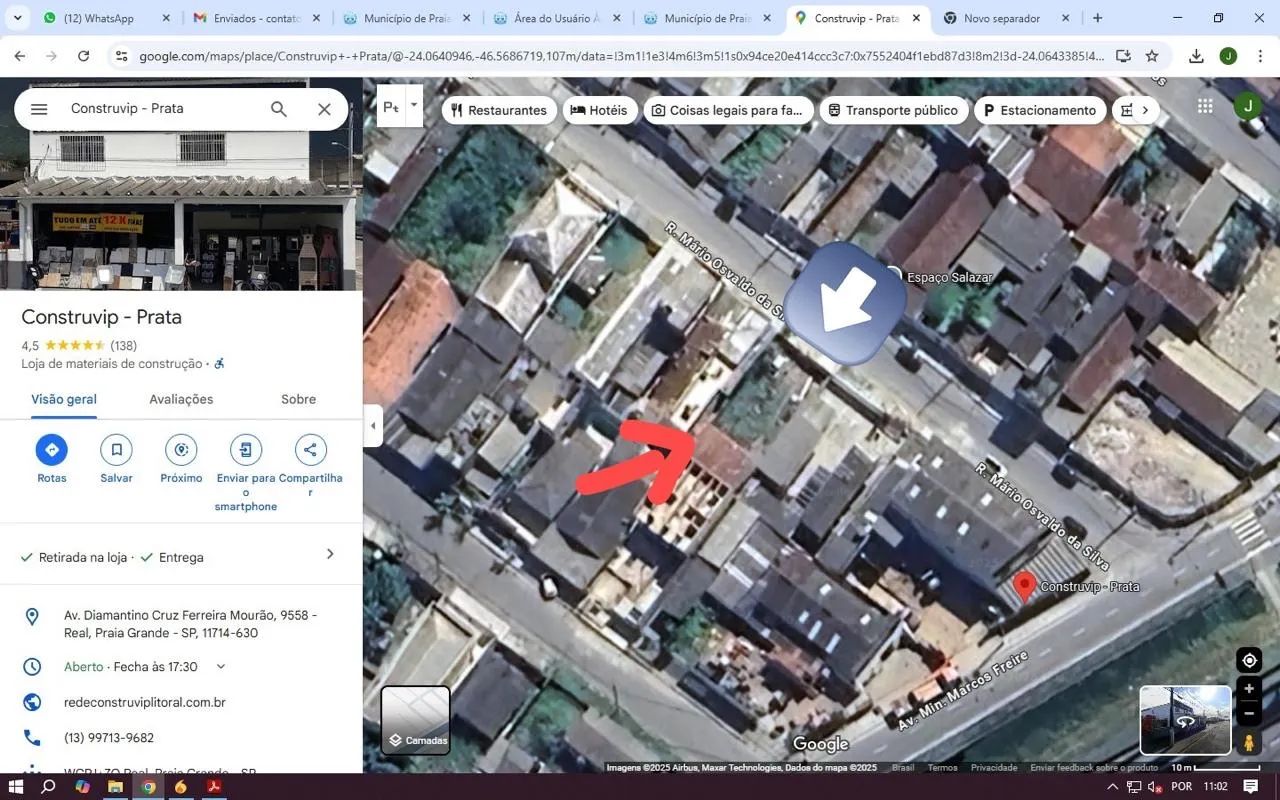Filter by Restaurantes
Image resolution: width=1280 pixels, height=800 pixels.
pyautogui.click(x=498, y=110)
